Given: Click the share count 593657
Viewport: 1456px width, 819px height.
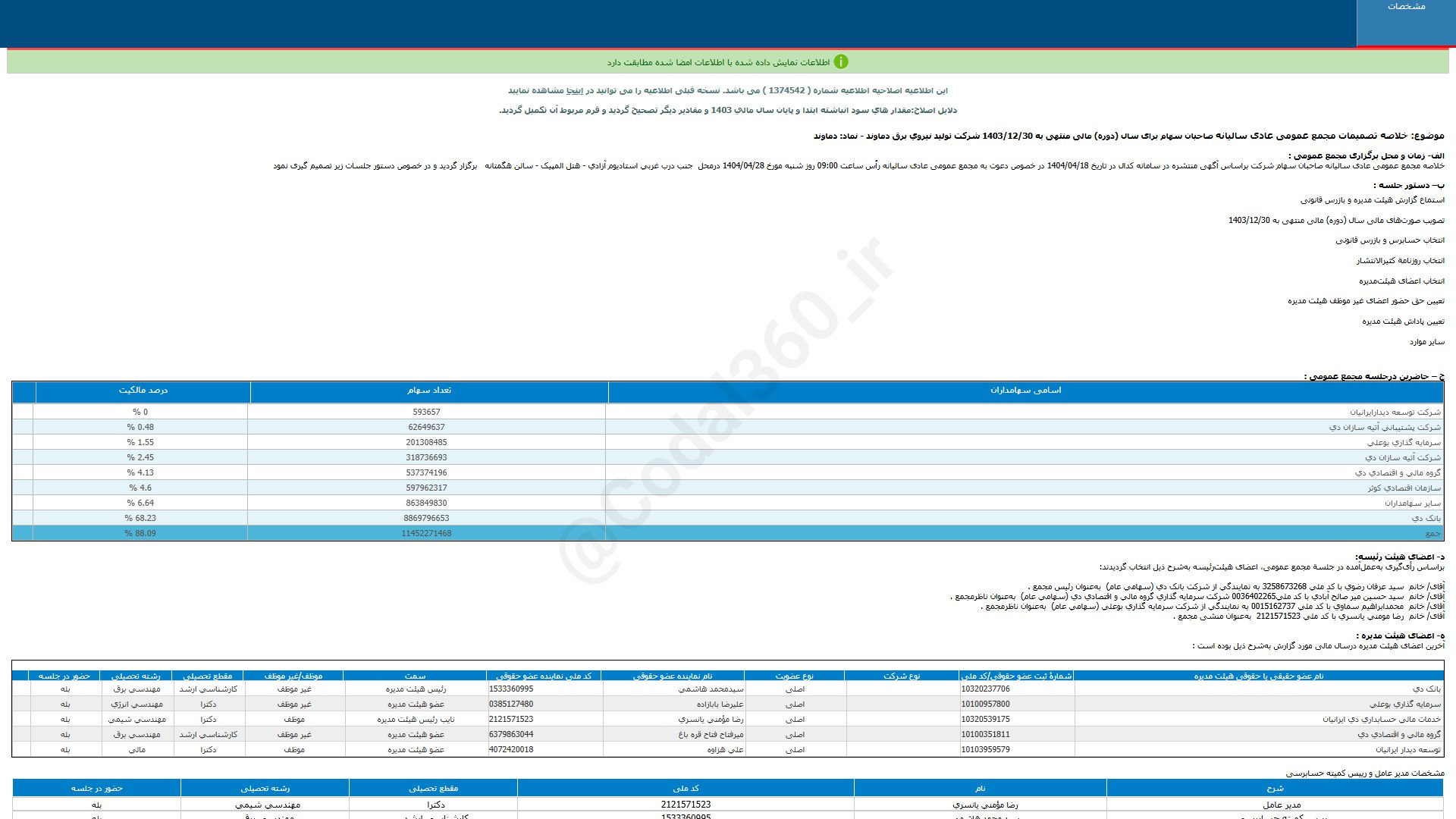Looking at the screenshot, I should pyautogui.click(x=426, y=412).
